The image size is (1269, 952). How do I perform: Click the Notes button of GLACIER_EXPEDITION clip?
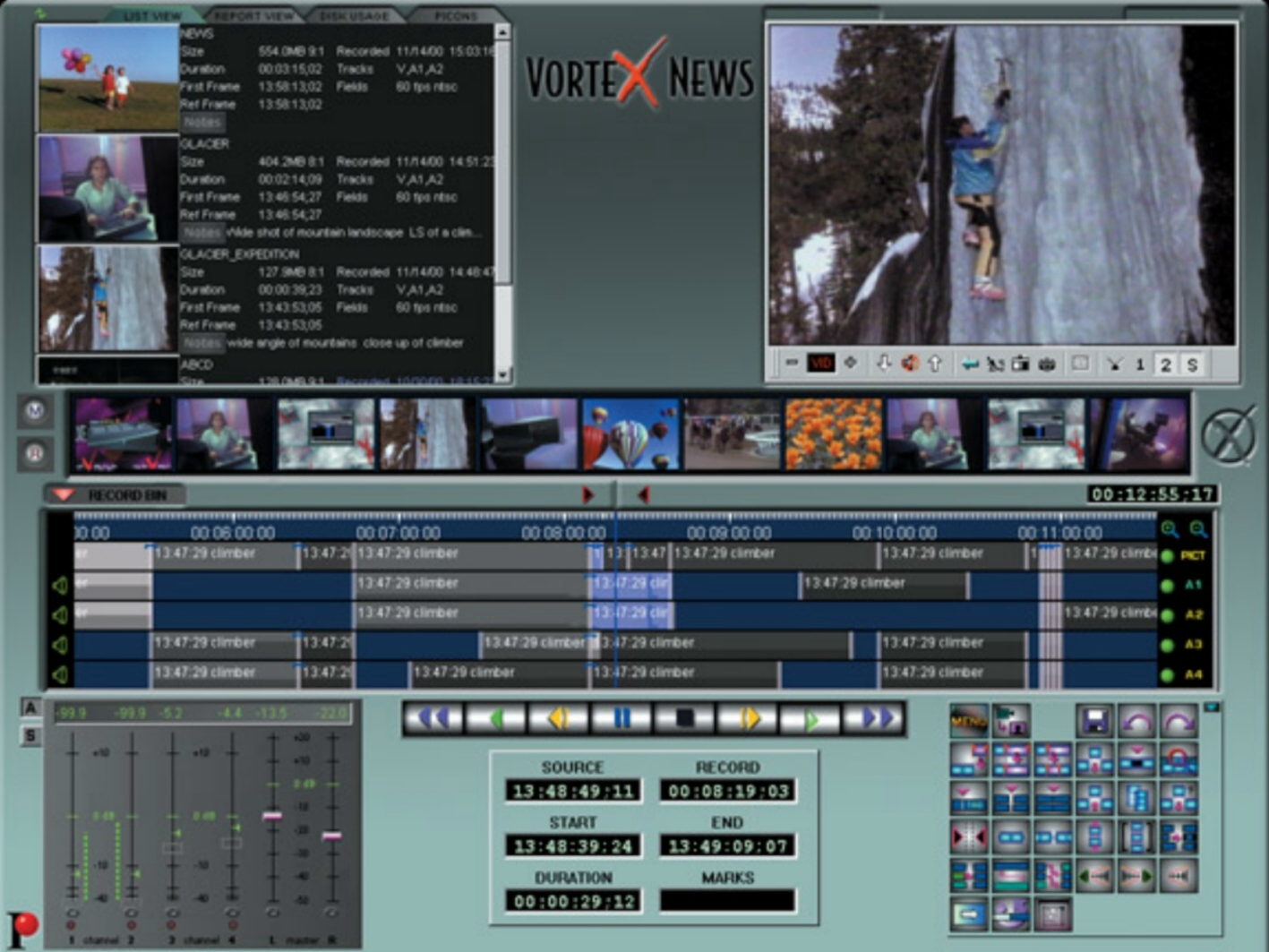point(202,342)
